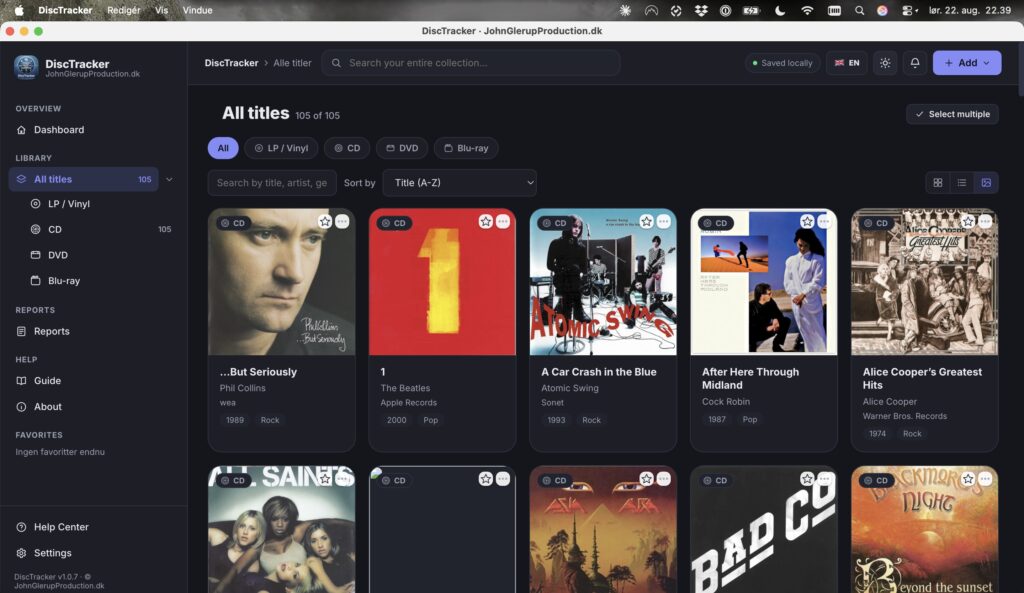
Task: Star the Beyond the Sunset album
Action: coord(968,479)
